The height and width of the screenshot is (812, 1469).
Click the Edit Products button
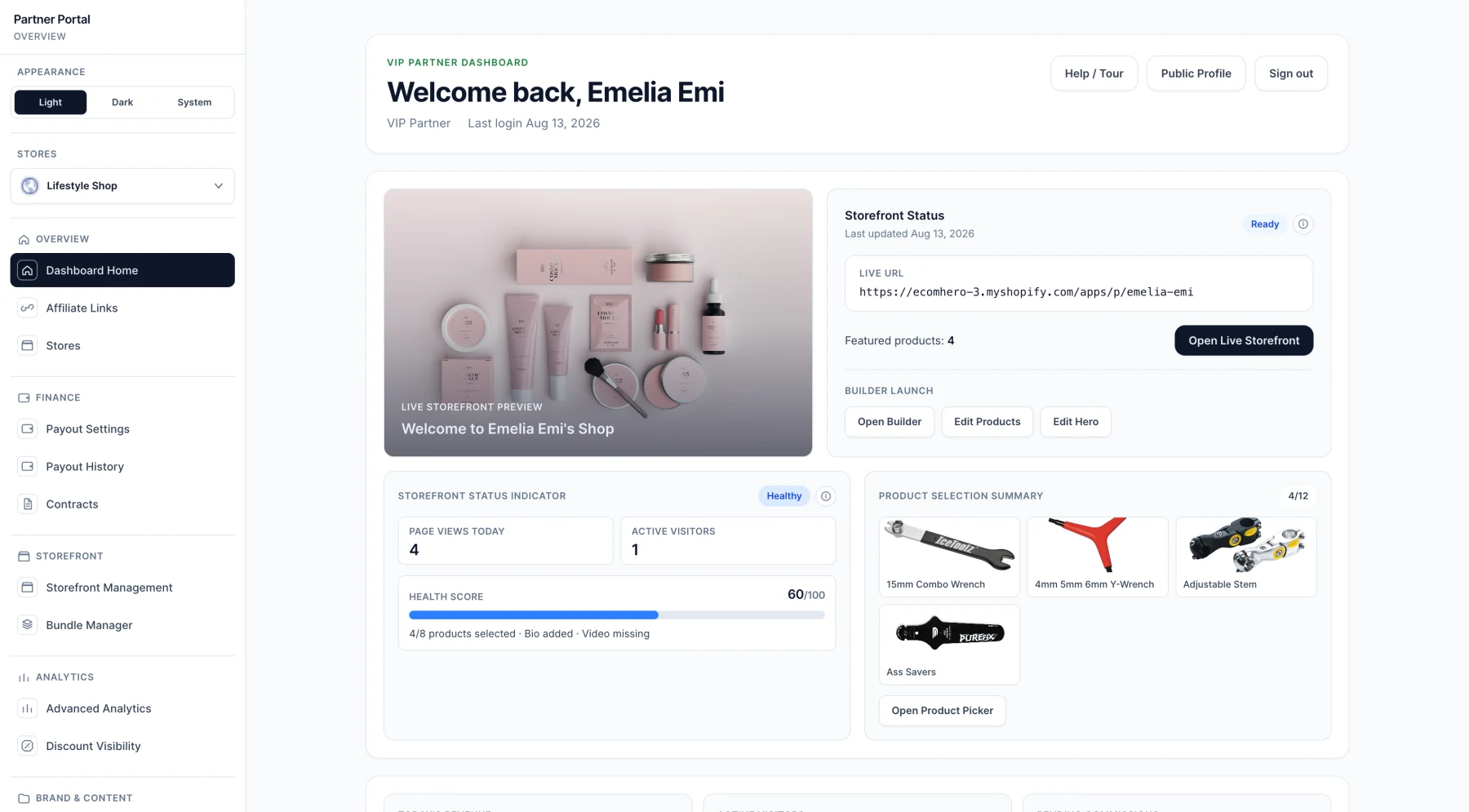(987, 422)
